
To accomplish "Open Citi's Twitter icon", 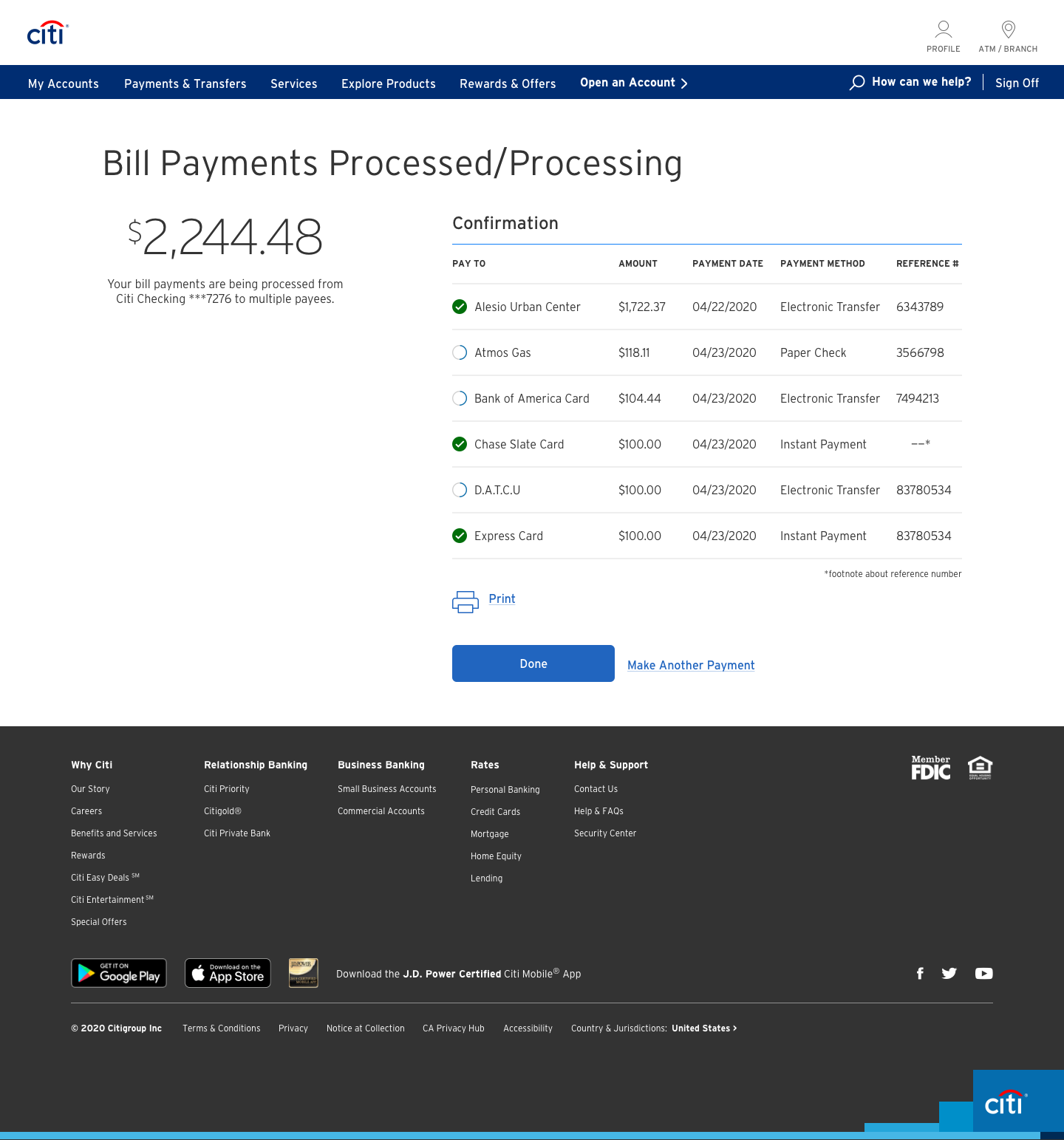I will (949, 973).
